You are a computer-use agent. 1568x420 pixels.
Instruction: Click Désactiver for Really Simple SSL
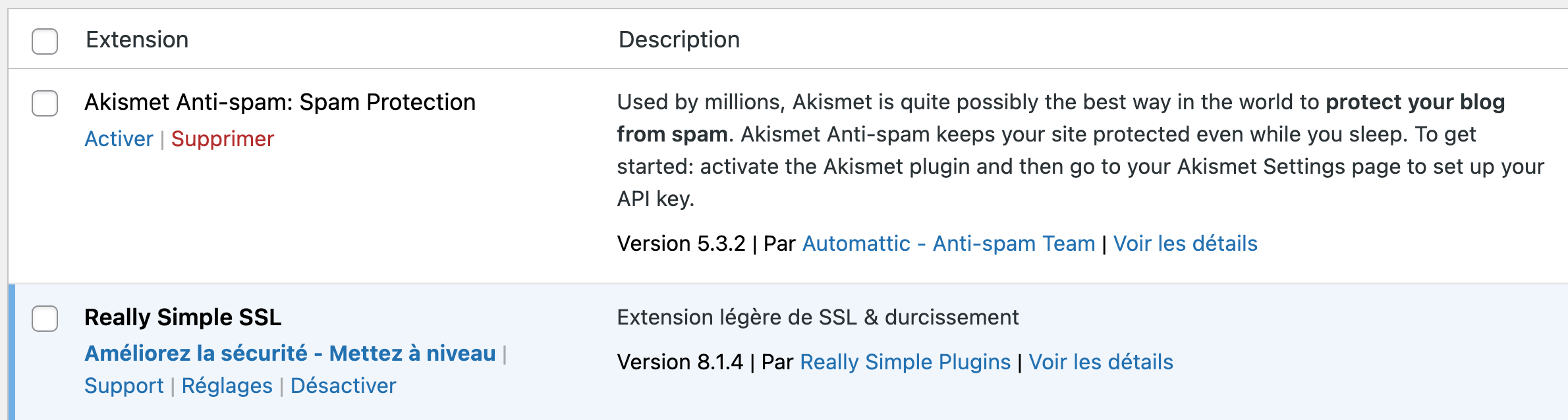tap(343, 386)
